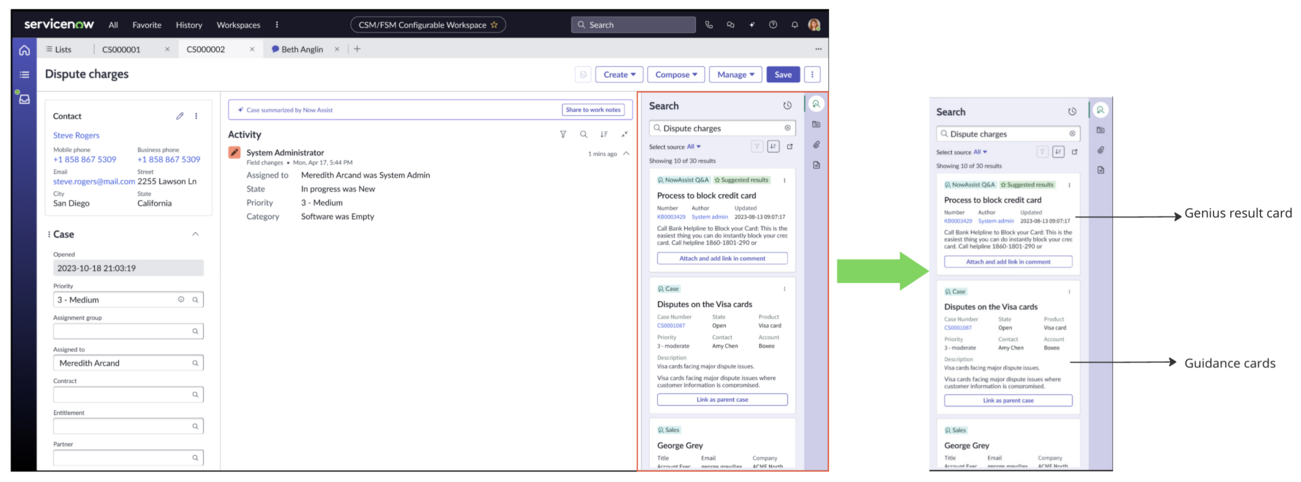This screenshot has height=482, width=1301.
Task: Open the All menu in top navigation
Action: tap(113, 25)
